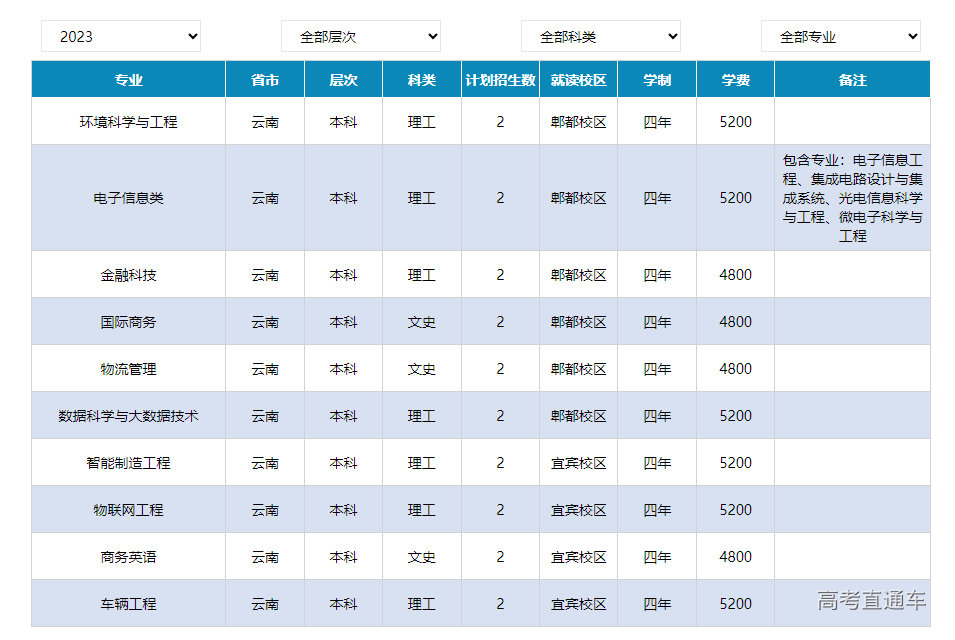Click 数据科学与大数据技术 in the table
Viewport: 955px width, 640px height.
(128, 416)
